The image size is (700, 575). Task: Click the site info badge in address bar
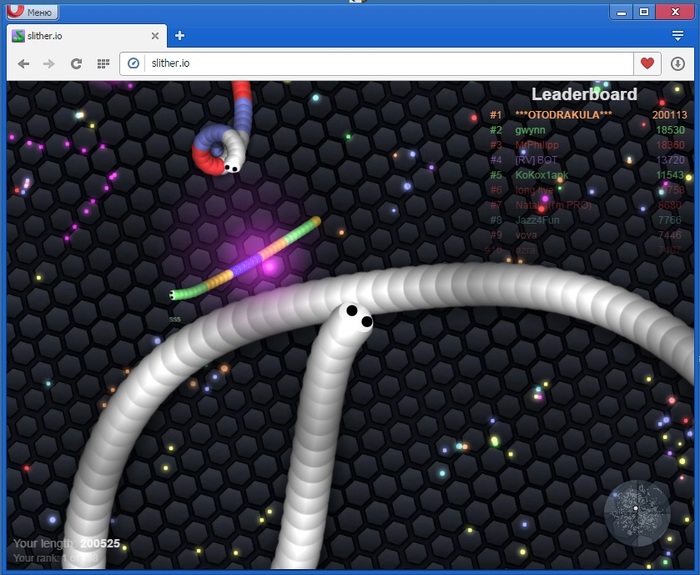coord(133,63)
